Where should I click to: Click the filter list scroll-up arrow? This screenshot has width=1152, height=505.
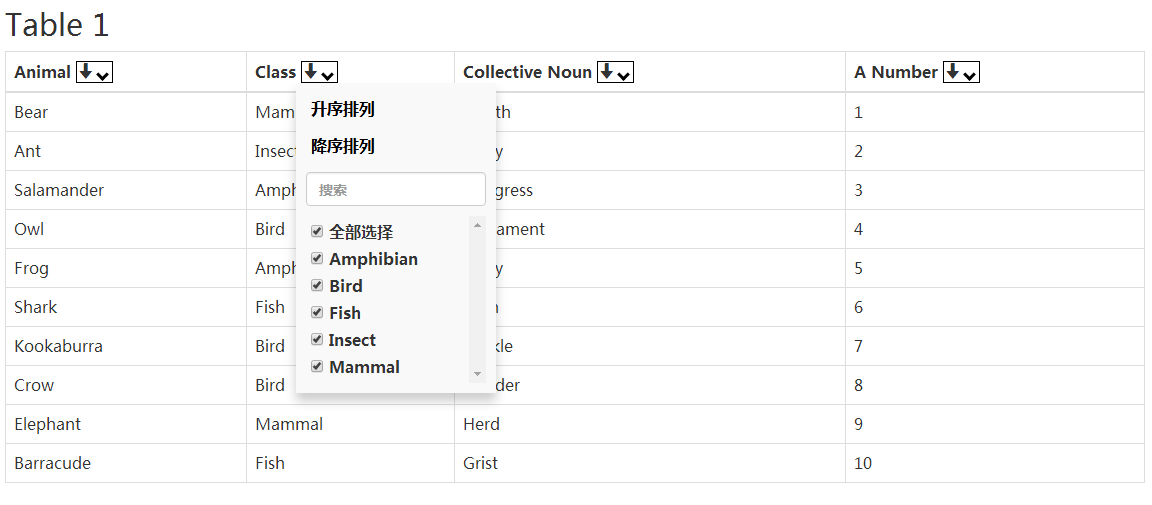tap(478, 225)
